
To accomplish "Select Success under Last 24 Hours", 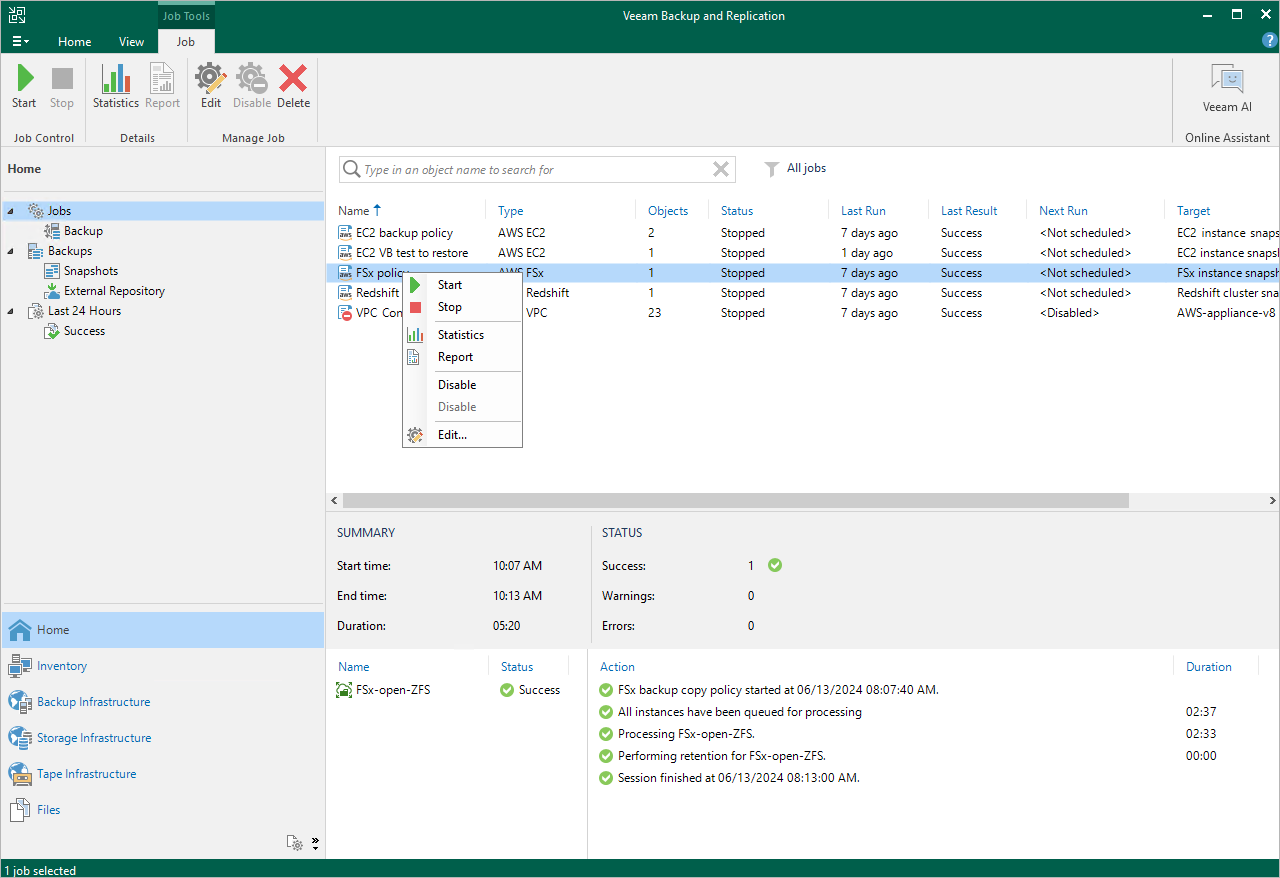I will 84,331.
